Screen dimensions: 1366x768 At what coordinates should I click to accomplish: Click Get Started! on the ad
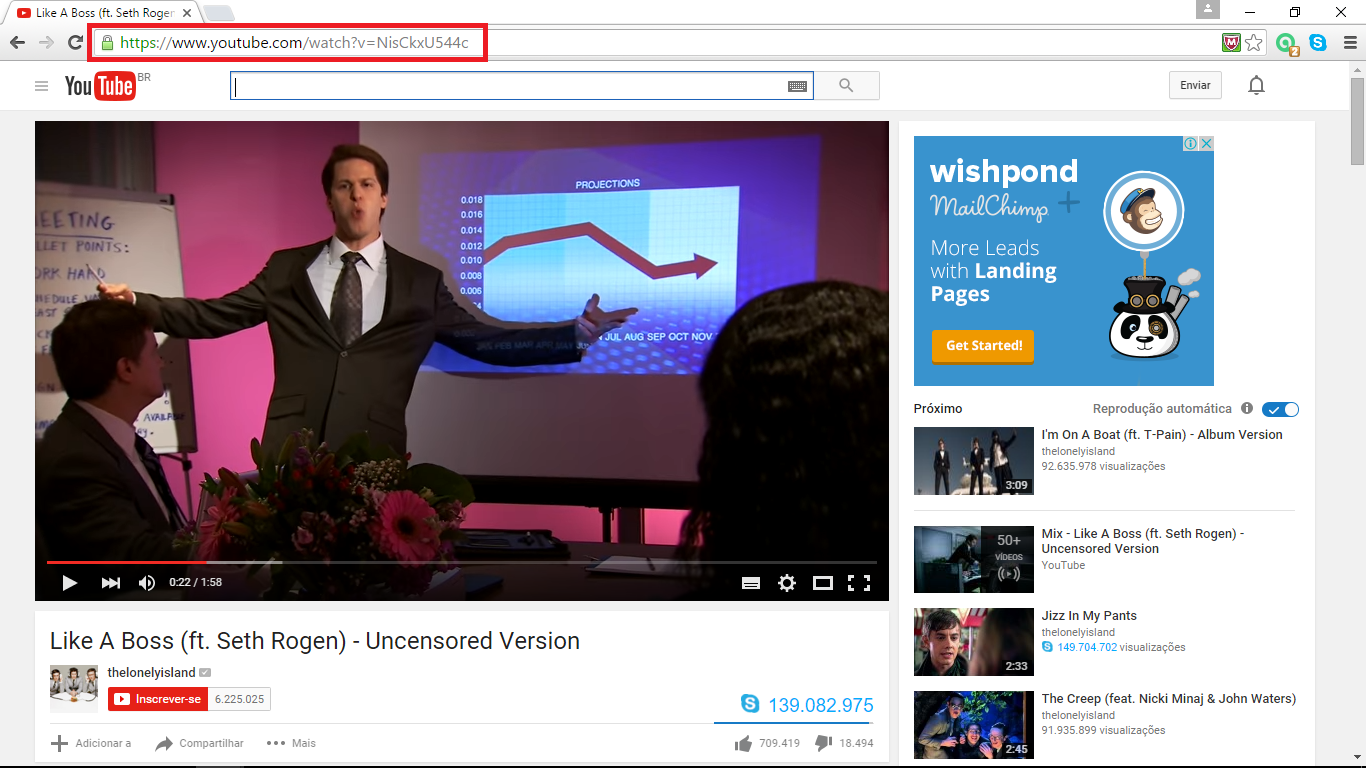984,345
